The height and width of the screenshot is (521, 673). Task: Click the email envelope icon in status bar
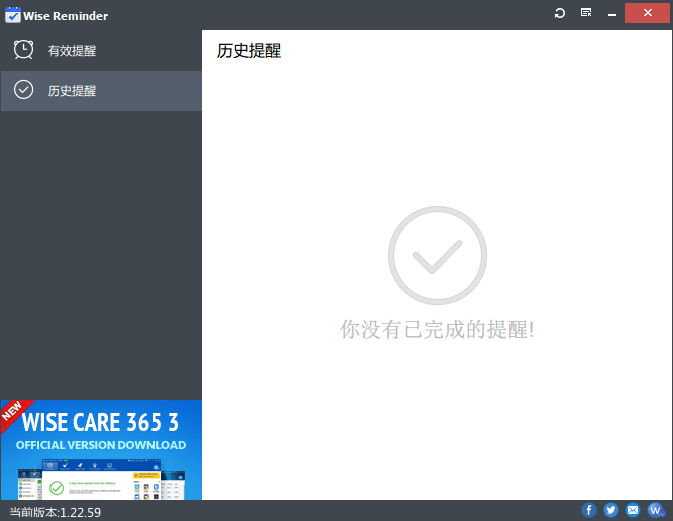(x=633, y=510)
